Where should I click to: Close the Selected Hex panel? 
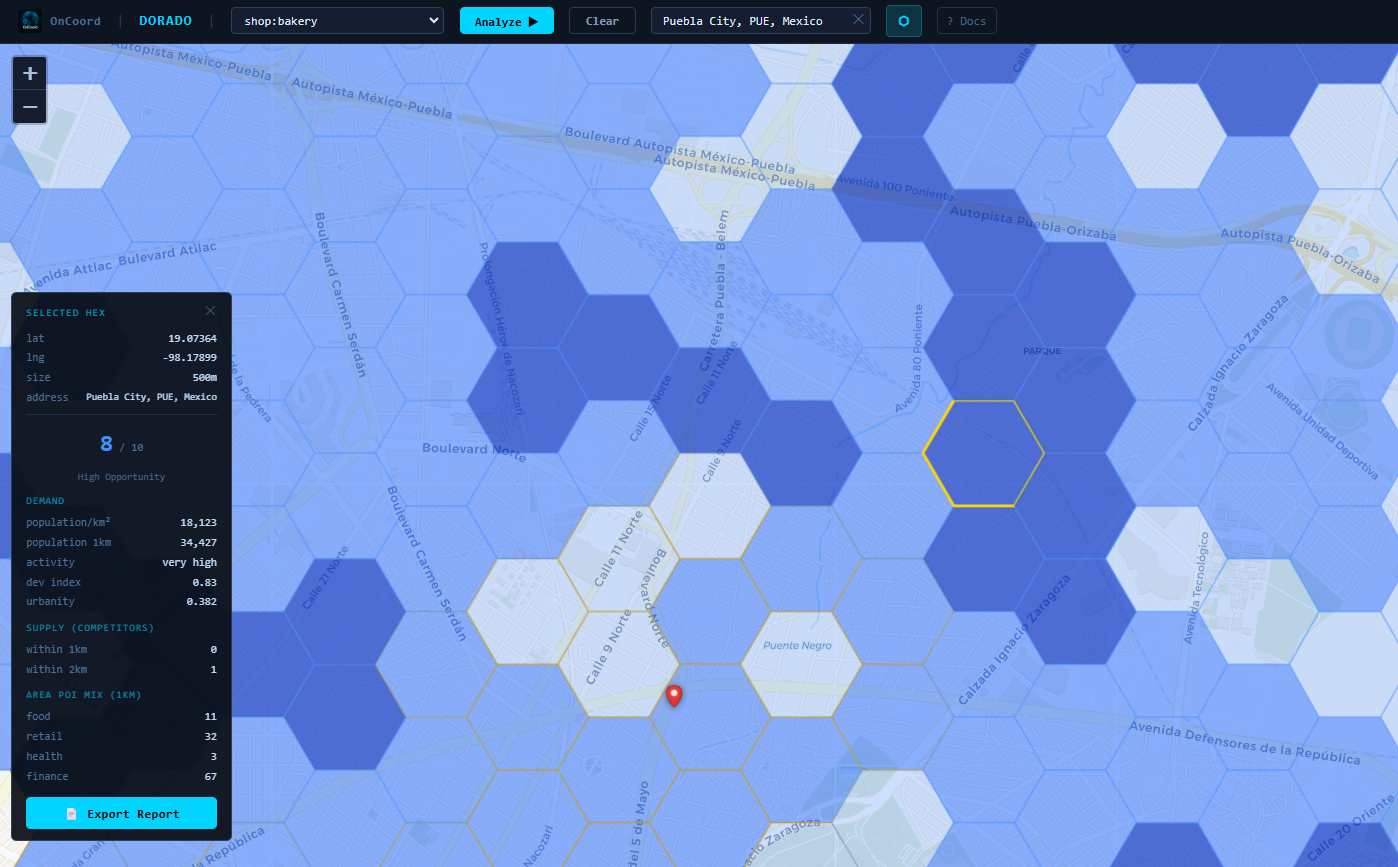(210, 311)
